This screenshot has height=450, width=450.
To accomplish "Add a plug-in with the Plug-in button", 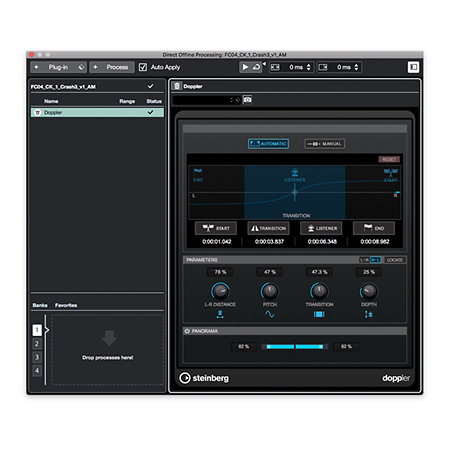I will pos(58,67).
